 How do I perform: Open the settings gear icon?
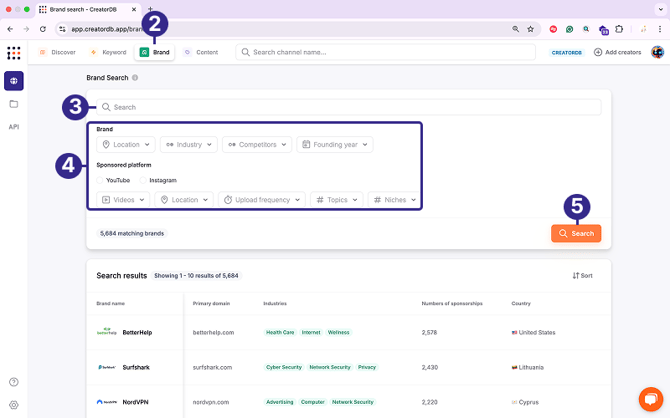[14, 405]
